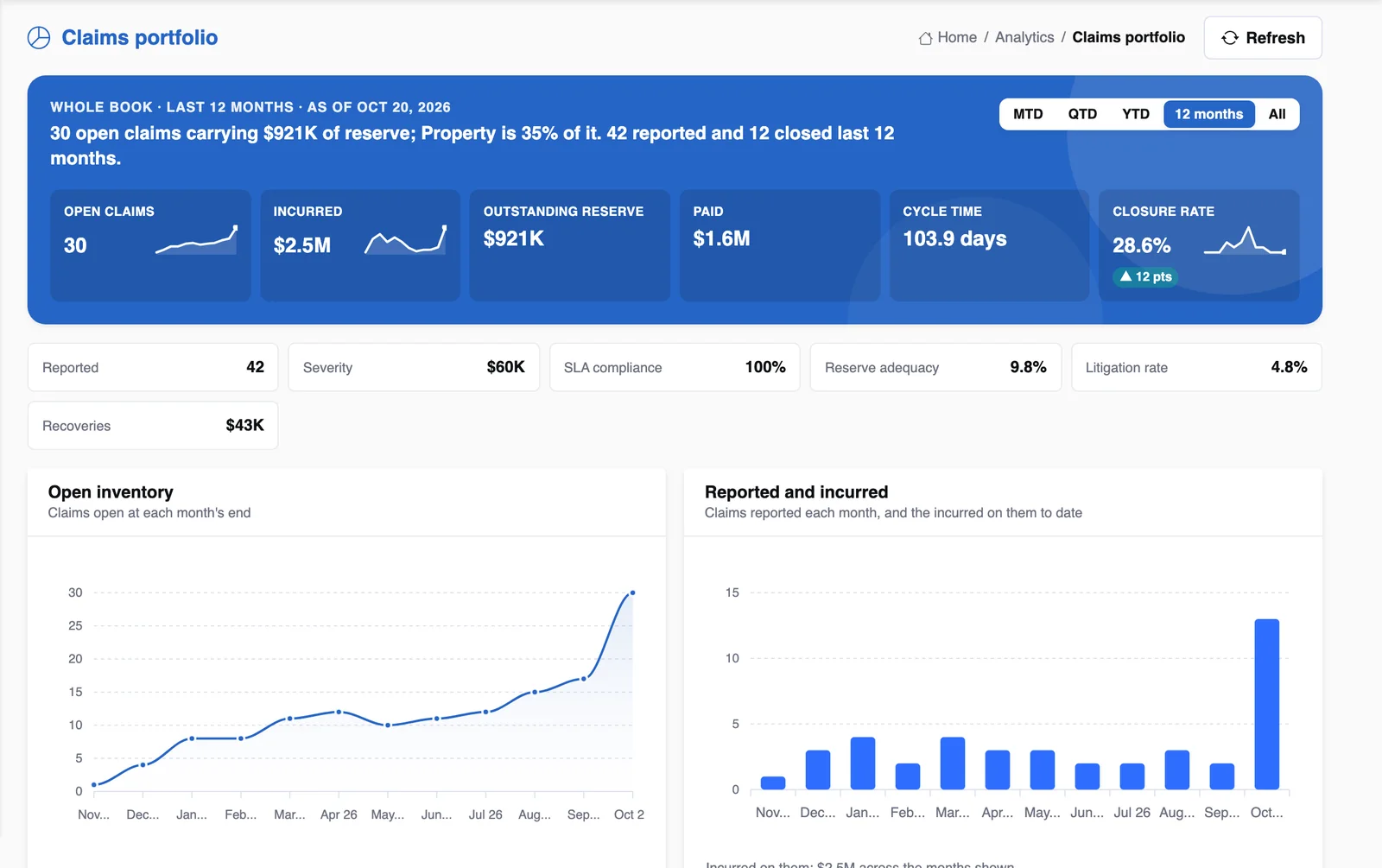Click the 'Jul 26' label under Reported chart
Image resolution: width=1382 pixels, height=868 pixels.
tap(1132, 813)
